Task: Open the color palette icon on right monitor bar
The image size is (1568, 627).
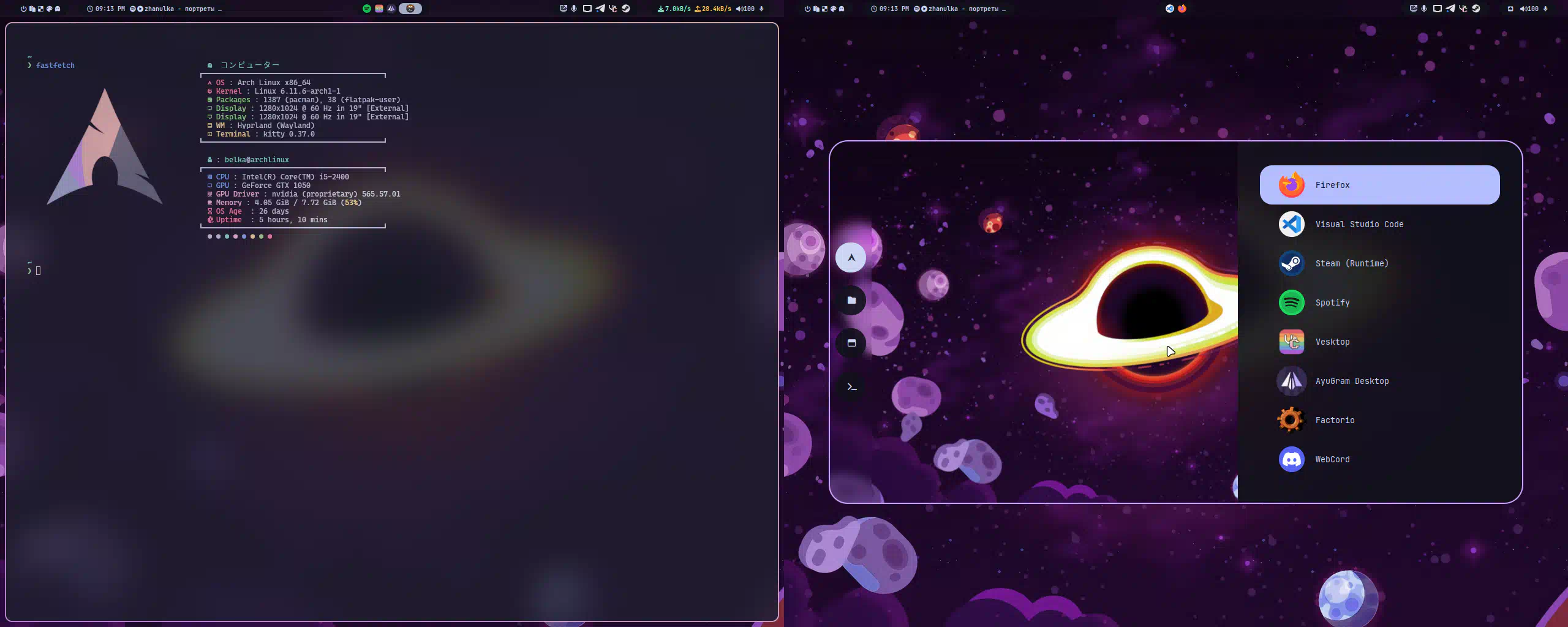Action: tap(833, 9)
